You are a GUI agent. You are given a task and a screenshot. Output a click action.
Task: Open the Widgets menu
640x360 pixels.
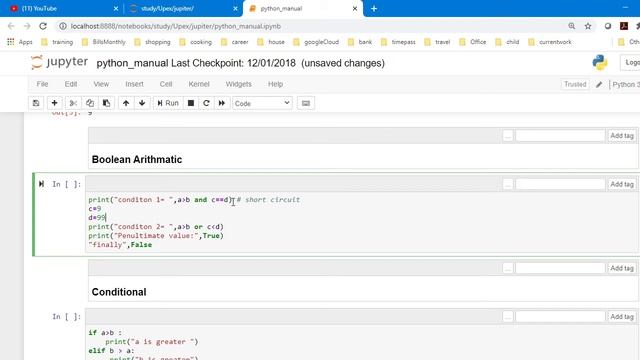(x=238, y=84)
